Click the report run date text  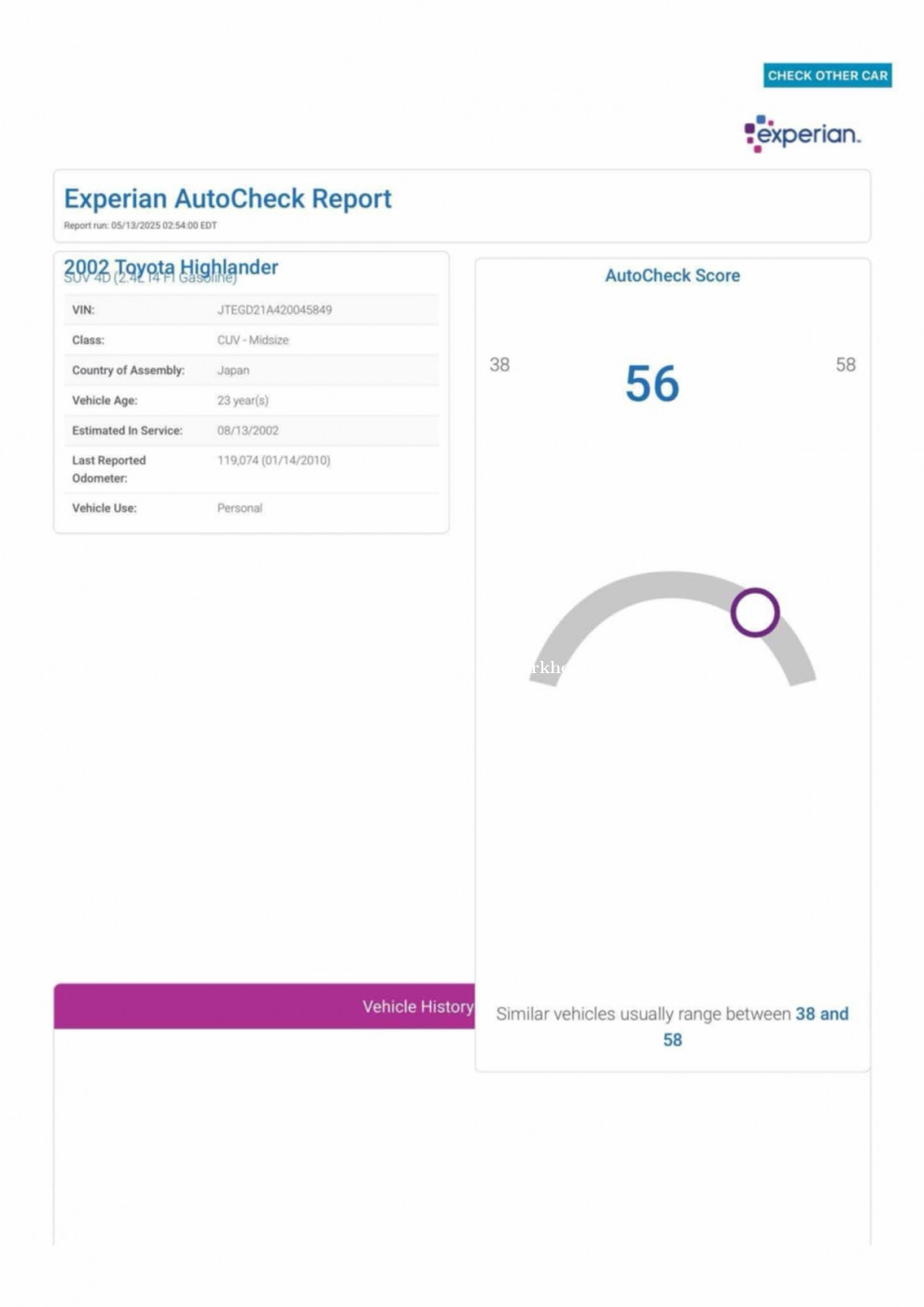[140, 226]
